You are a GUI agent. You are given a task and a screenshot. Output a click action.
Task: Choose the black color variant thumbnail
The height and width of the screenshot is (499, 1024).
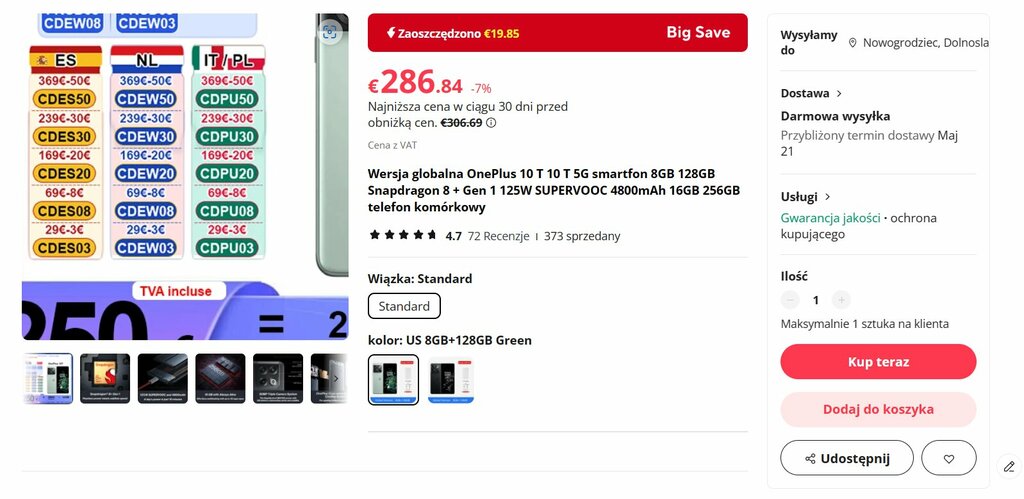pyautogui.click(x=451, y=379)
